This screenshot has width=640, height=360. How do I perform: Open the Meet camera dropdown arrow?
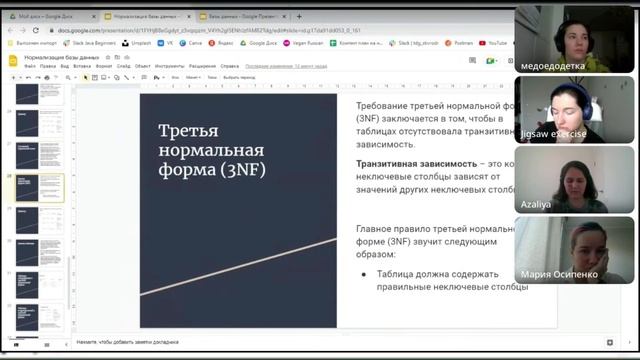[496, 61]
